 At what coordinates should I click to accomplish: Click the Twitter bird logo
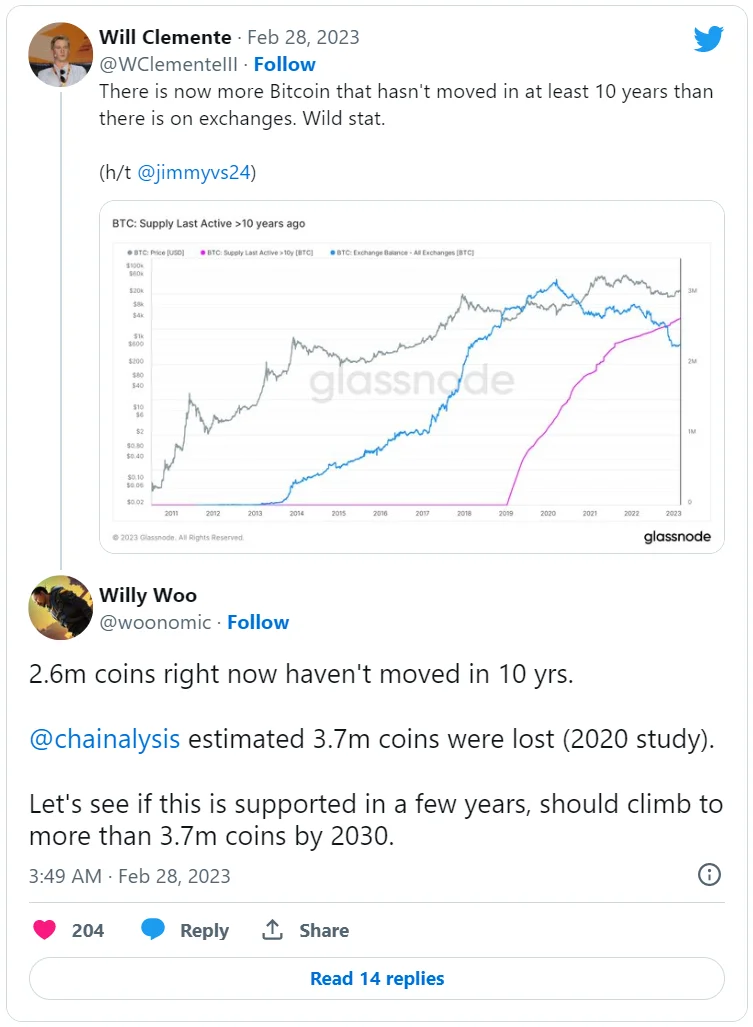708,39
